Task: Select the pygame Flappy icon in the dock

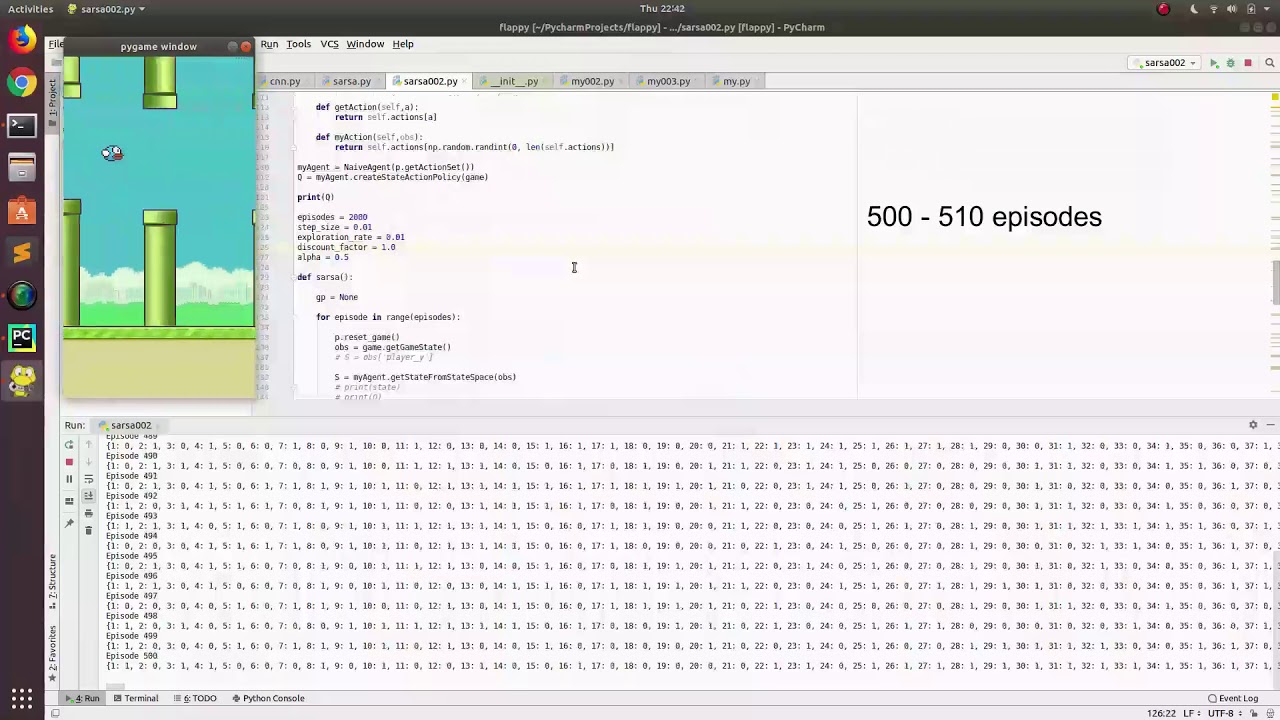Action: tap(22, 380)
